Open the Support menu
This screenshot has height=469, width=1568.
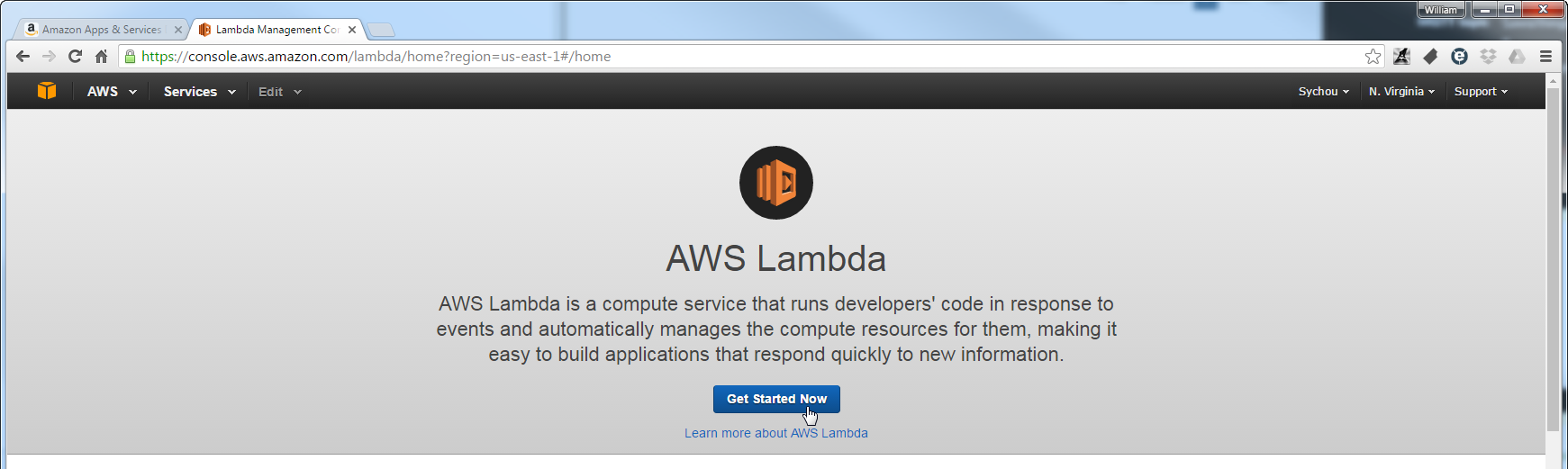click(x=1480, y=92)
